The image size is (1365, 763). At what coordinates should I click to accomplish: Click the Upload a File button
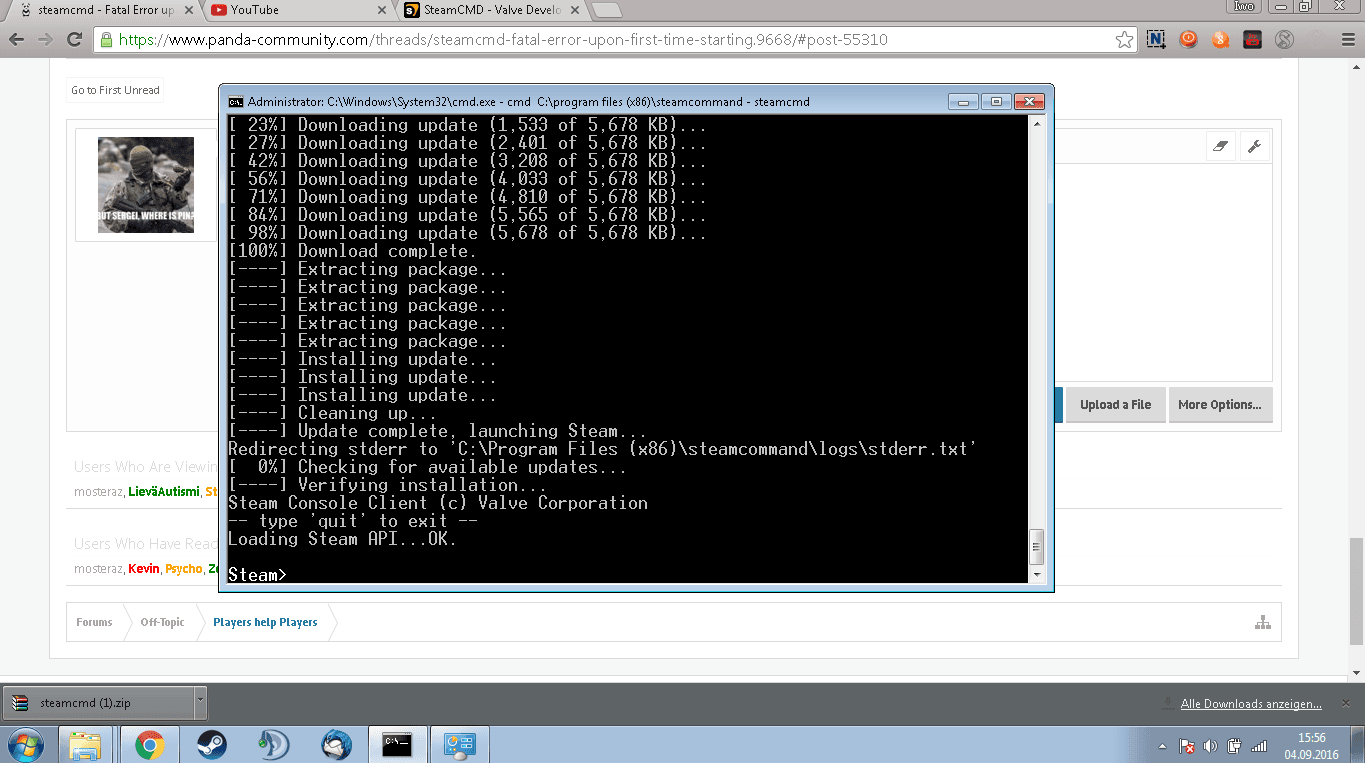coord(1115,405)
